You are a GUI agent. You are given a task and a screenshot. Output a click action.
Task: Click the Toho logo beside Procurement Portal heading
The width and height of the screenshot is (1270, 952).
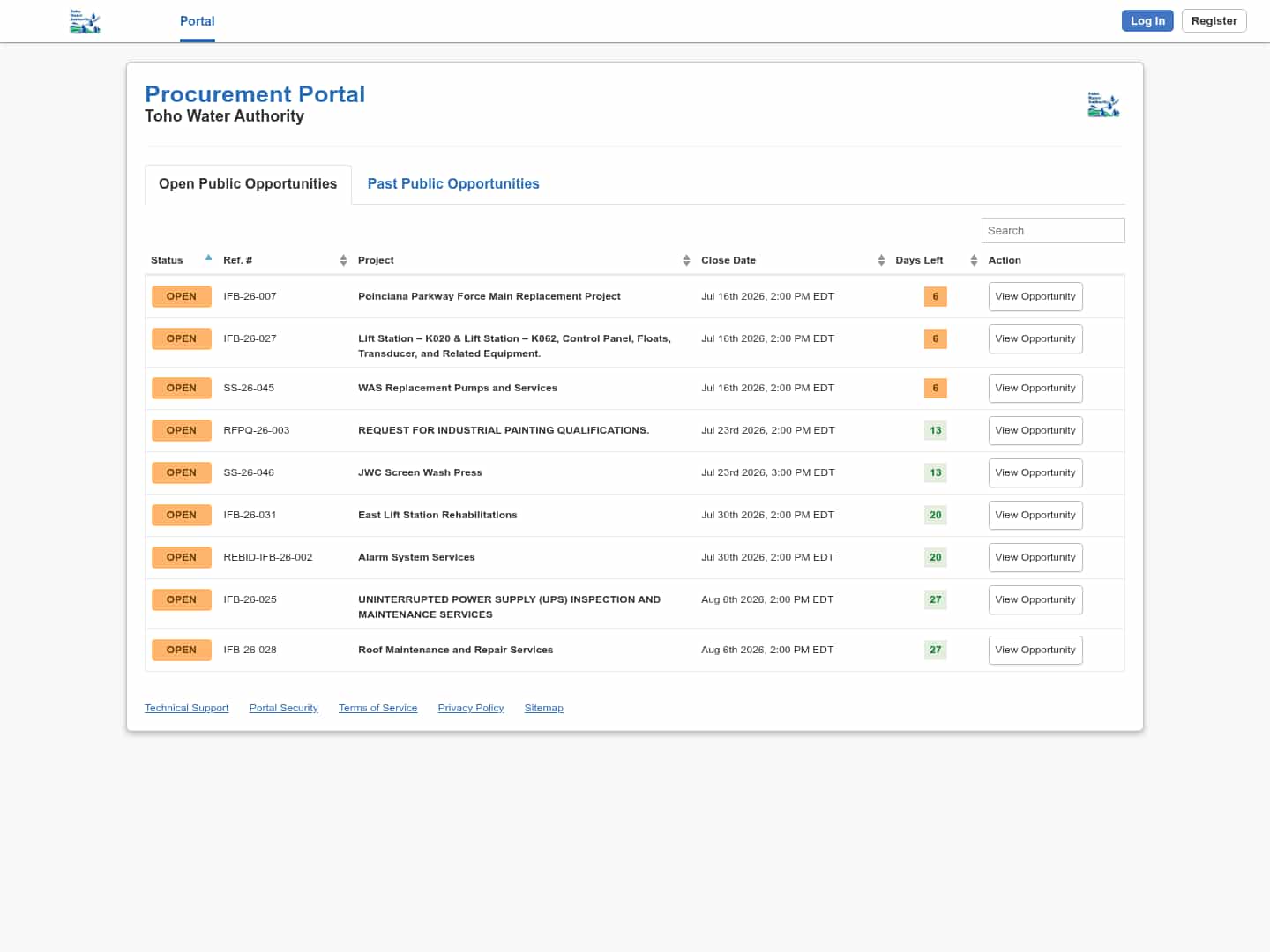1103,104
